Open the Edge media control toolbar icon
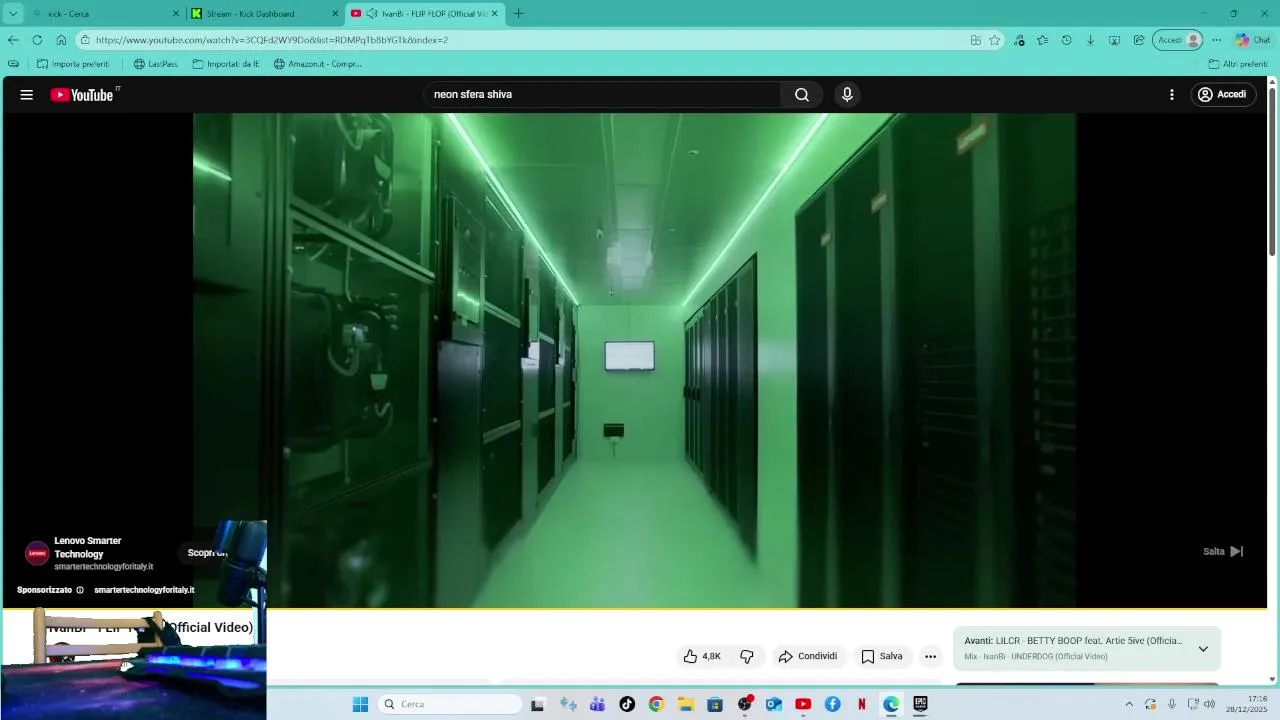This screenshot has height=720, width=1280. pyautogui.click(x=1019, y=40)
